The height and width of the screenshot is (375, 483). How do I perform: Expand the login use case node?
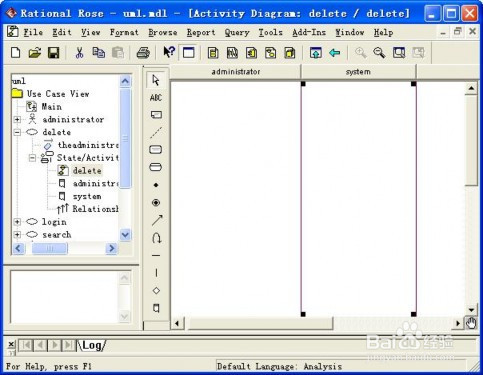[17, 222]
